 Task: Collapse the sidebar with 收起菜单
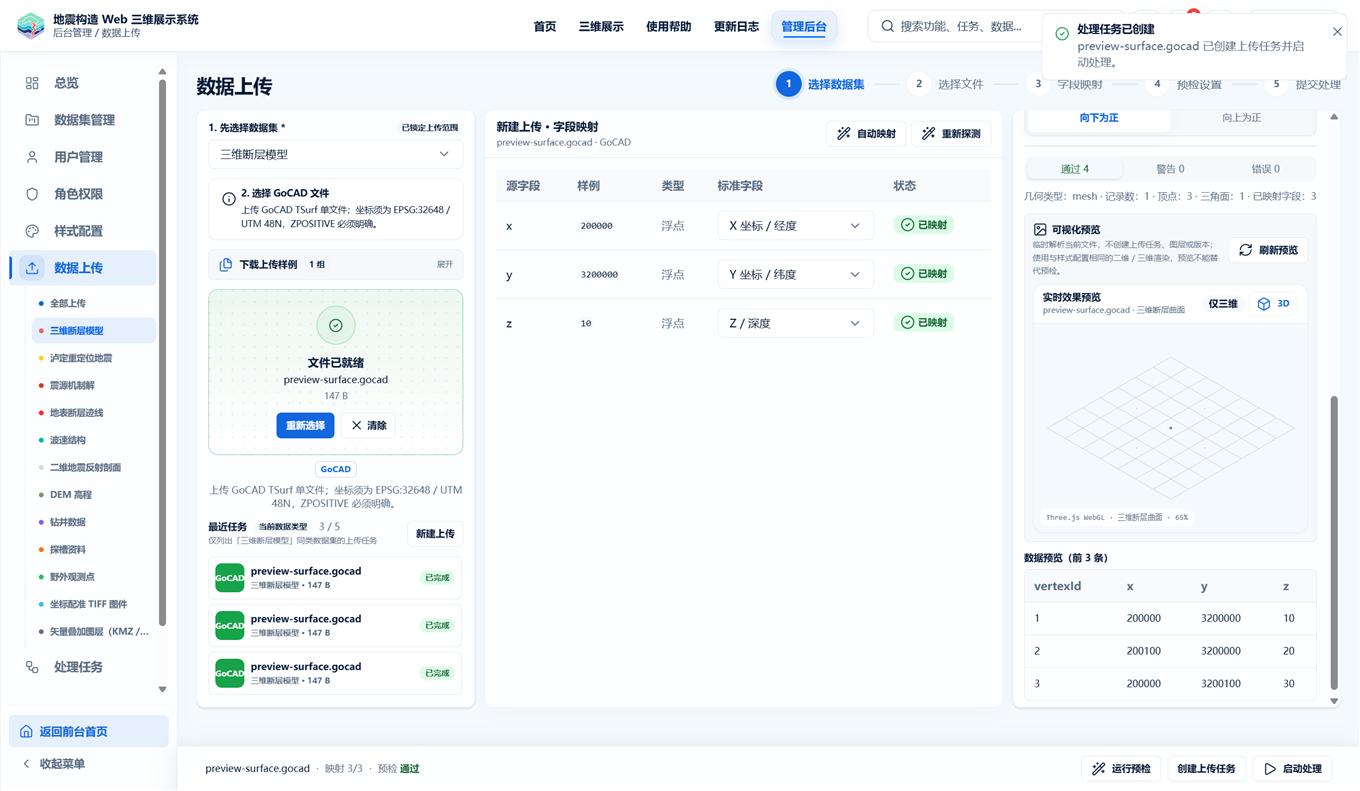tap(62, 764)
